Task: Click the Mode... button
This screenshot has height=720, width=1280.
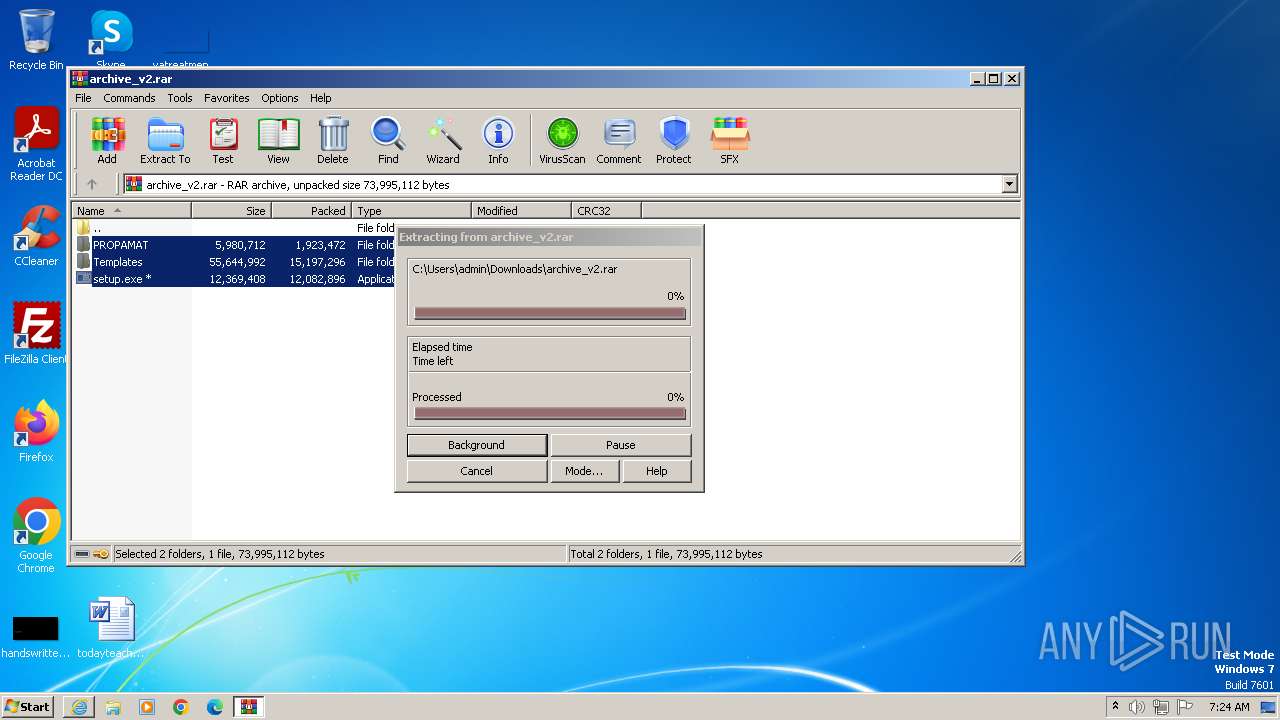Action: (584, 471)
